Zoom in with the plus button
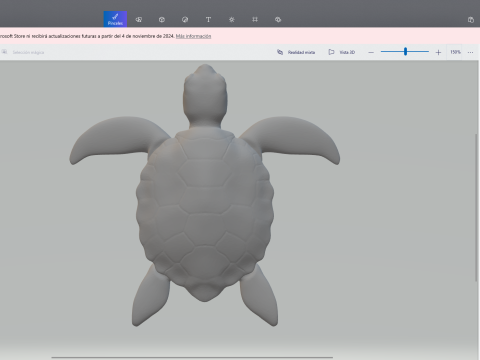Viewport: 480px width, 360px height. point(438,52)
